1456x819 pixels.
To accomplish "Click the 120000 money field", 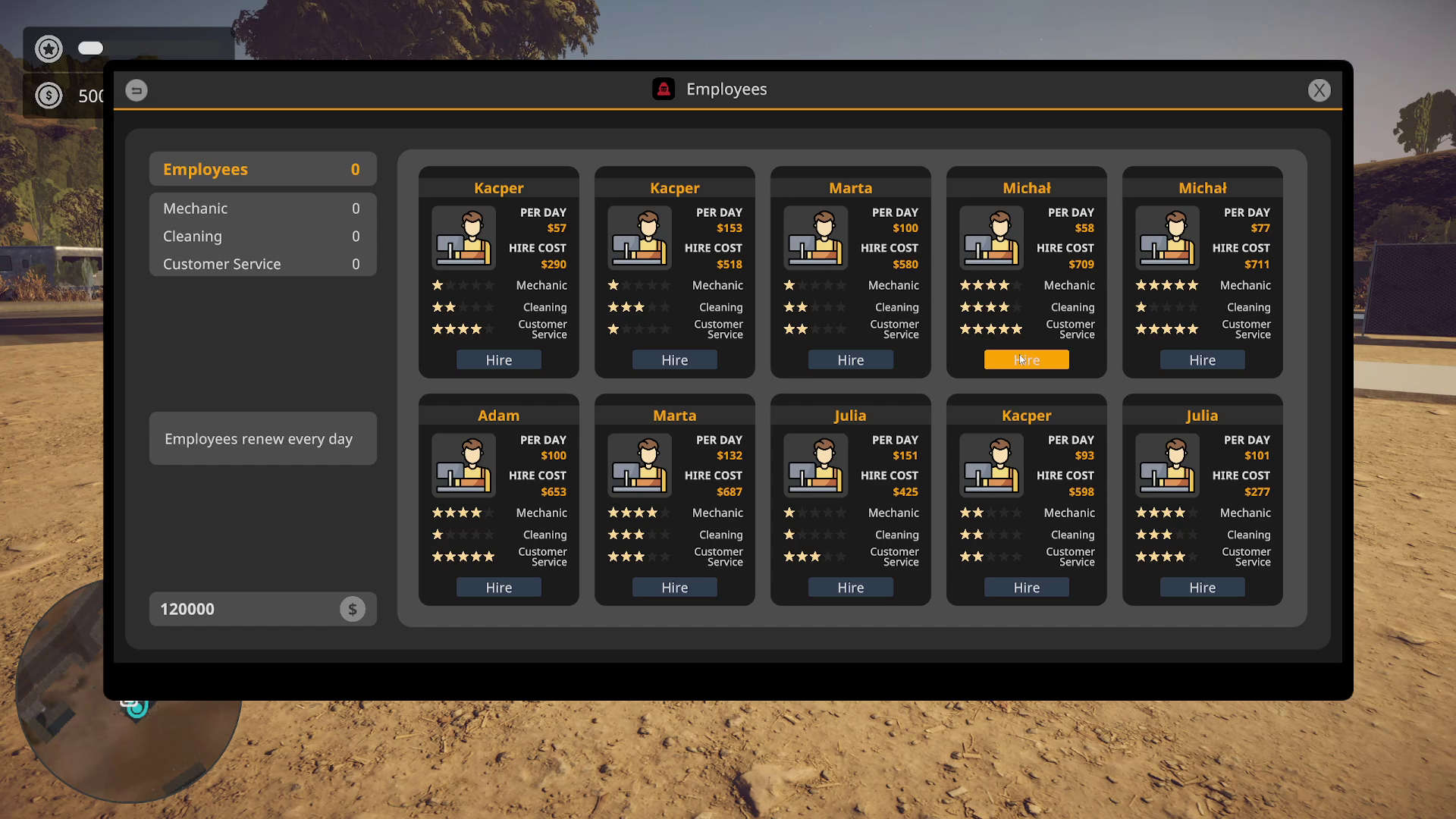I will click(x=262, y=609).
